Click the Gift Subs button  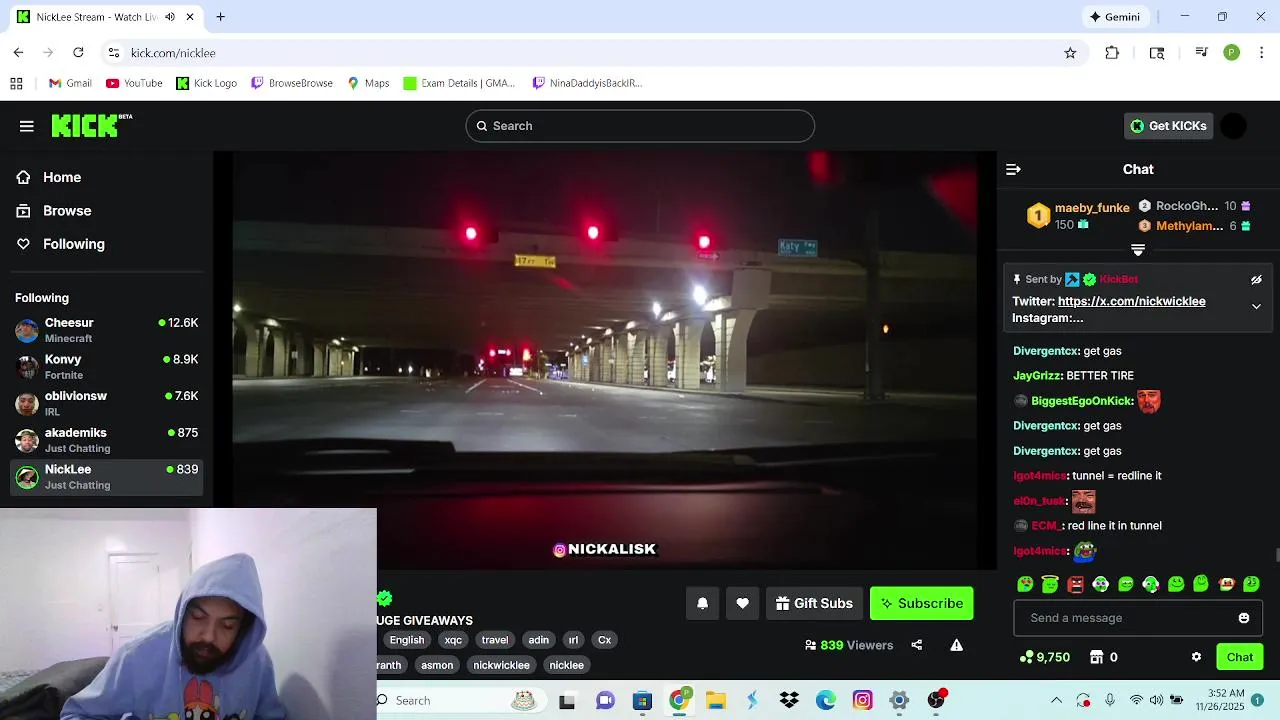pyautogui.click(x=814, y=603)
